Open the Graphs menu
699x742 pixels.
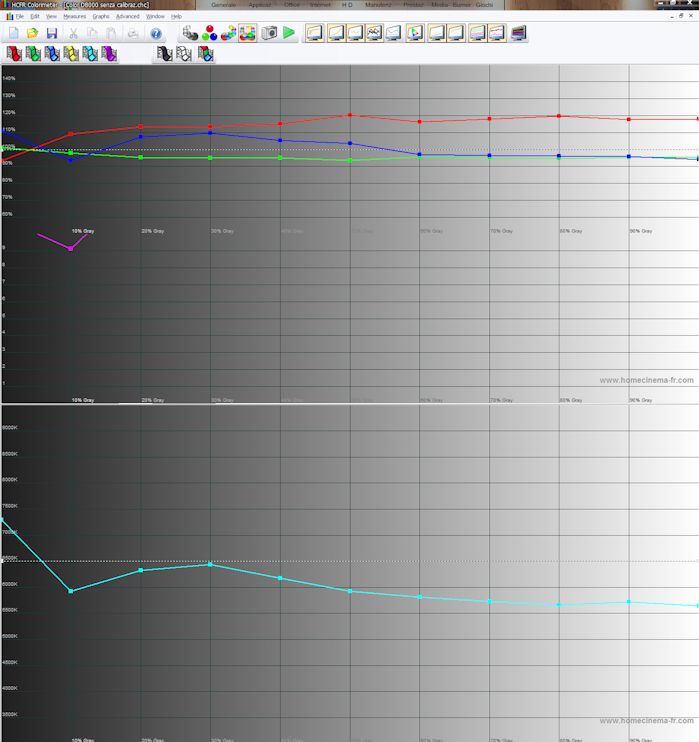coord(101,16)
